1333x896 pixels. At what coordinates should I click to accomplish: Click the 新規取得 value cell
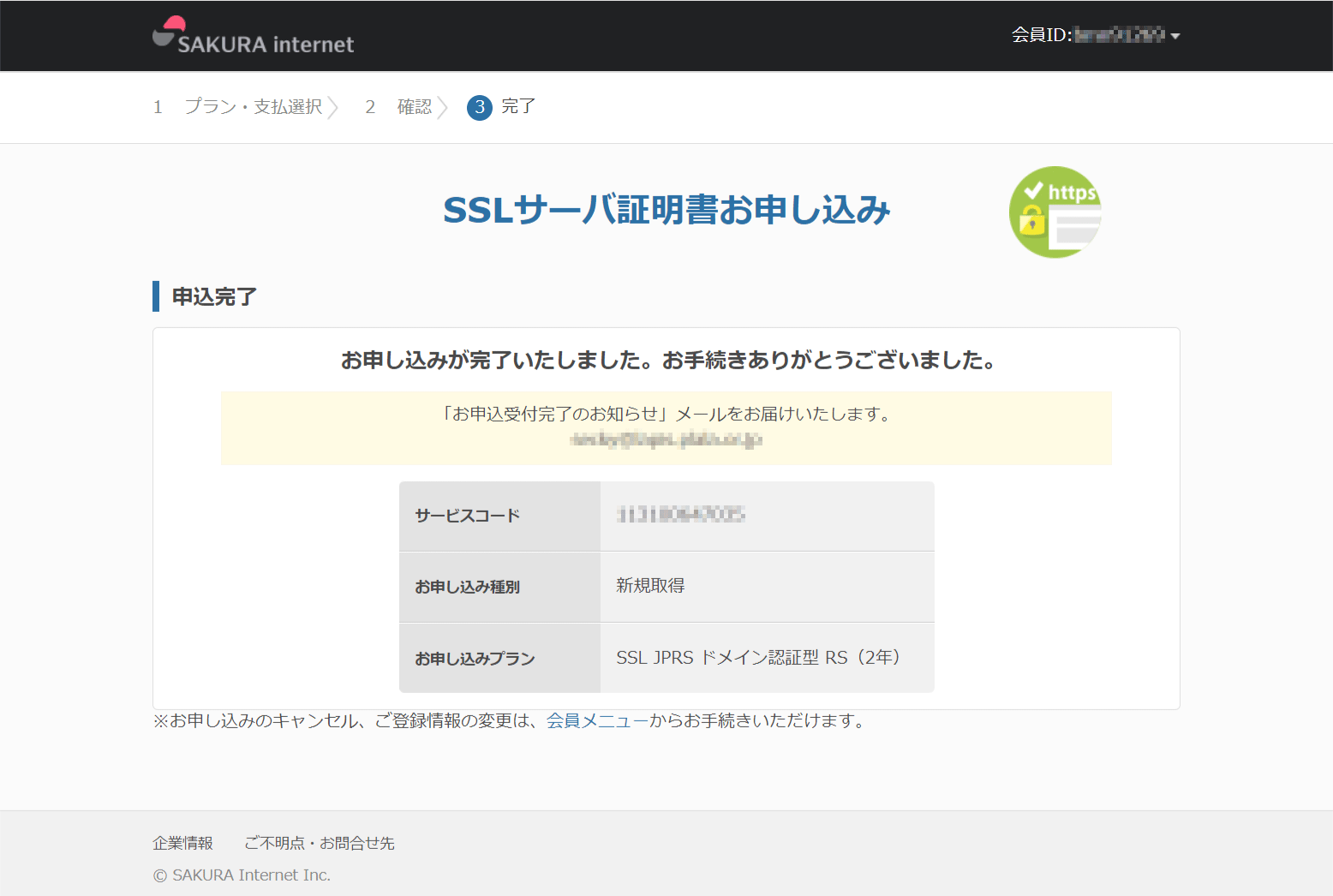point(768,587)
